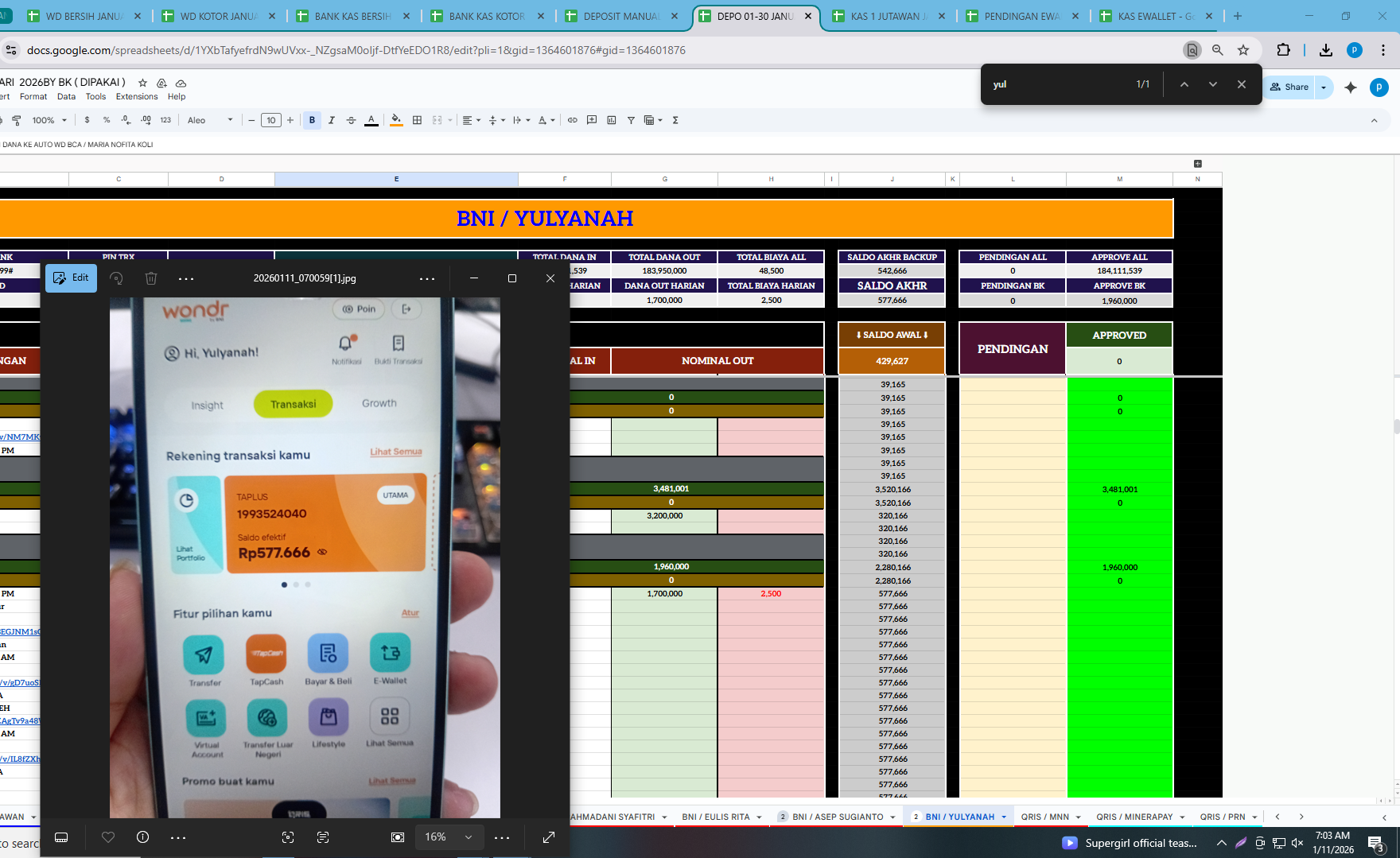
Task: Open vertical align dropdown
Action: coord(496,120)
